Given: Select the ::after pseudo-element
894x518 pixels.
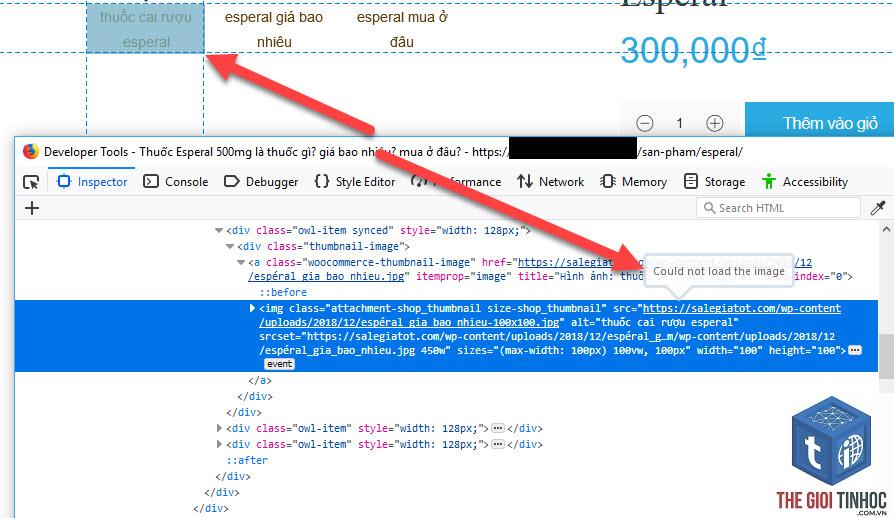Looking at the screenshot, I should 247,460.
